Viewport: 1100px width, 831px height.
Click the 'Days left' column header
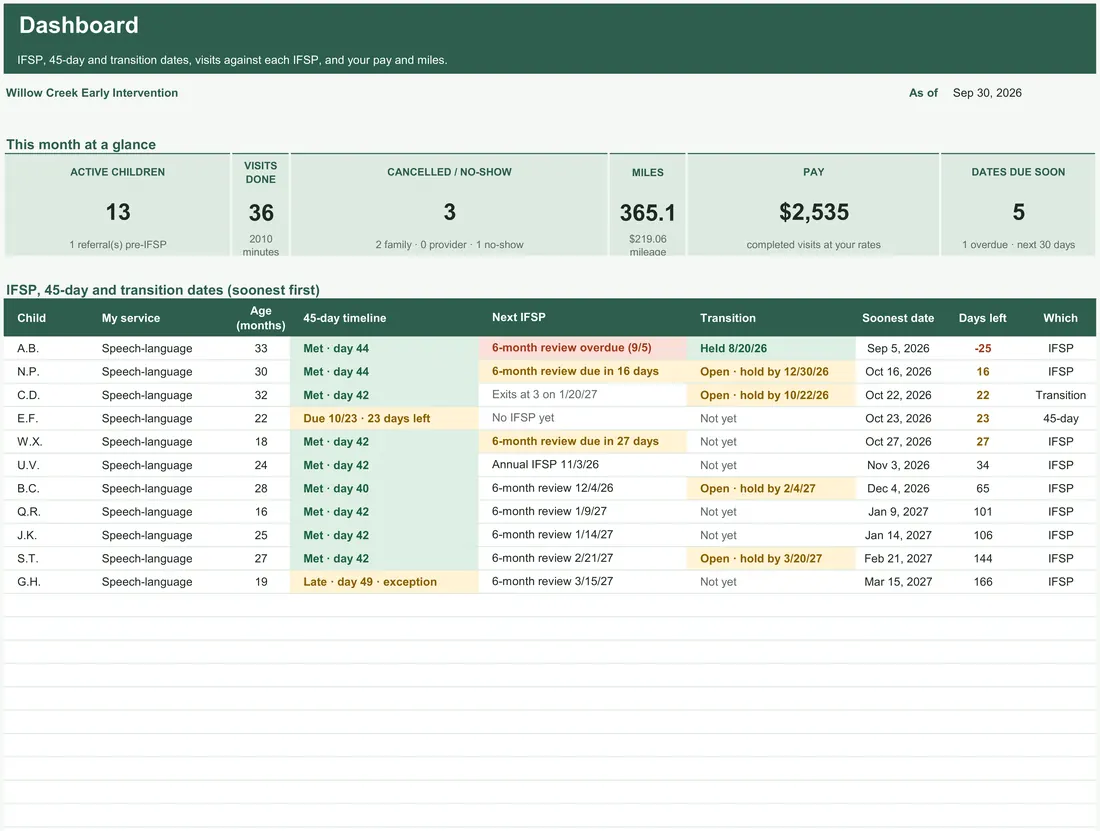982,318
